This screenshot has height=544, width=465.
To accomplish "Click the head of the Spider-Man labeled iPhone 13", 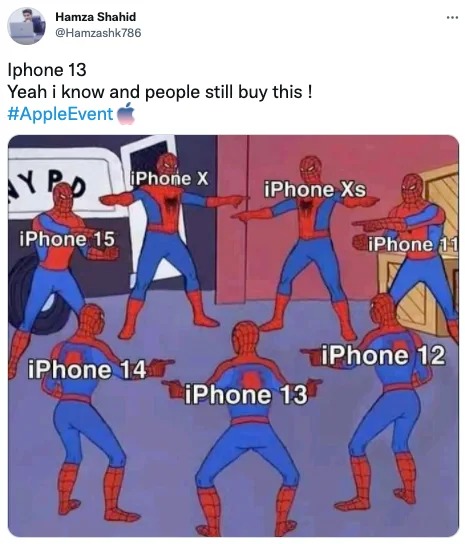I will click(x=246, y=338).
